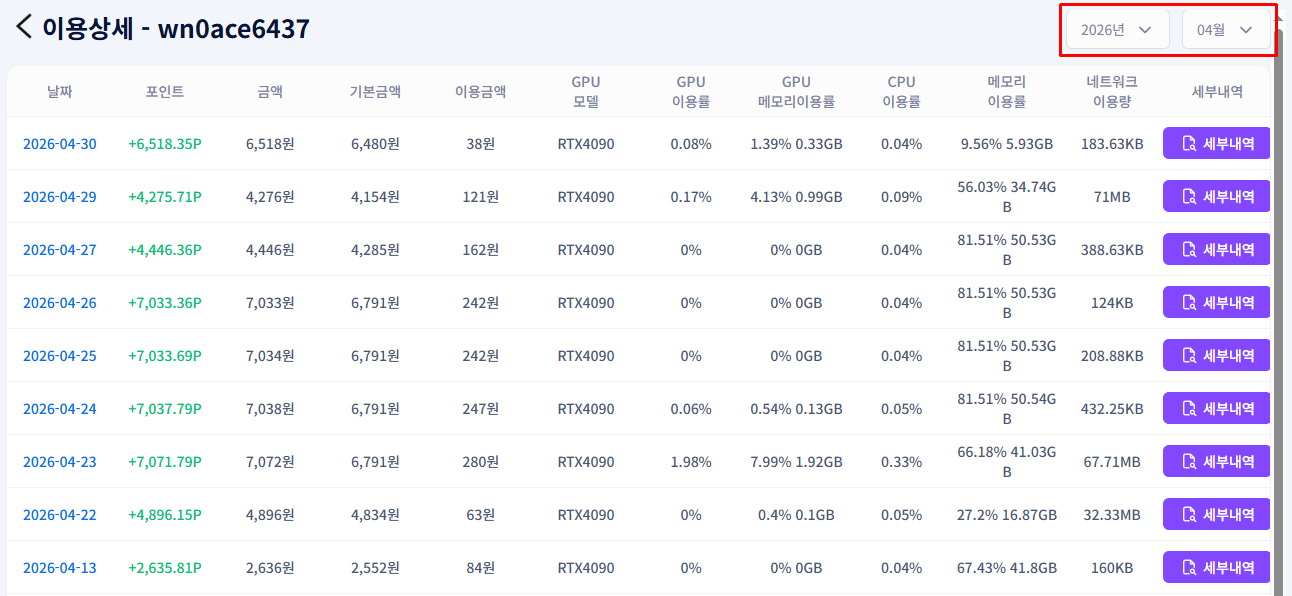Click the 이용금액 column header

point(481,92)
